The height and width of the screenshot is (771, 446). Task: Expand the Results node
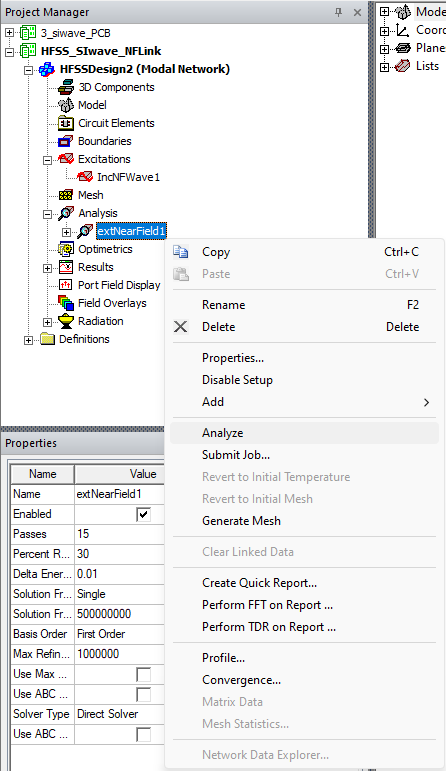[x=47, y=268]
